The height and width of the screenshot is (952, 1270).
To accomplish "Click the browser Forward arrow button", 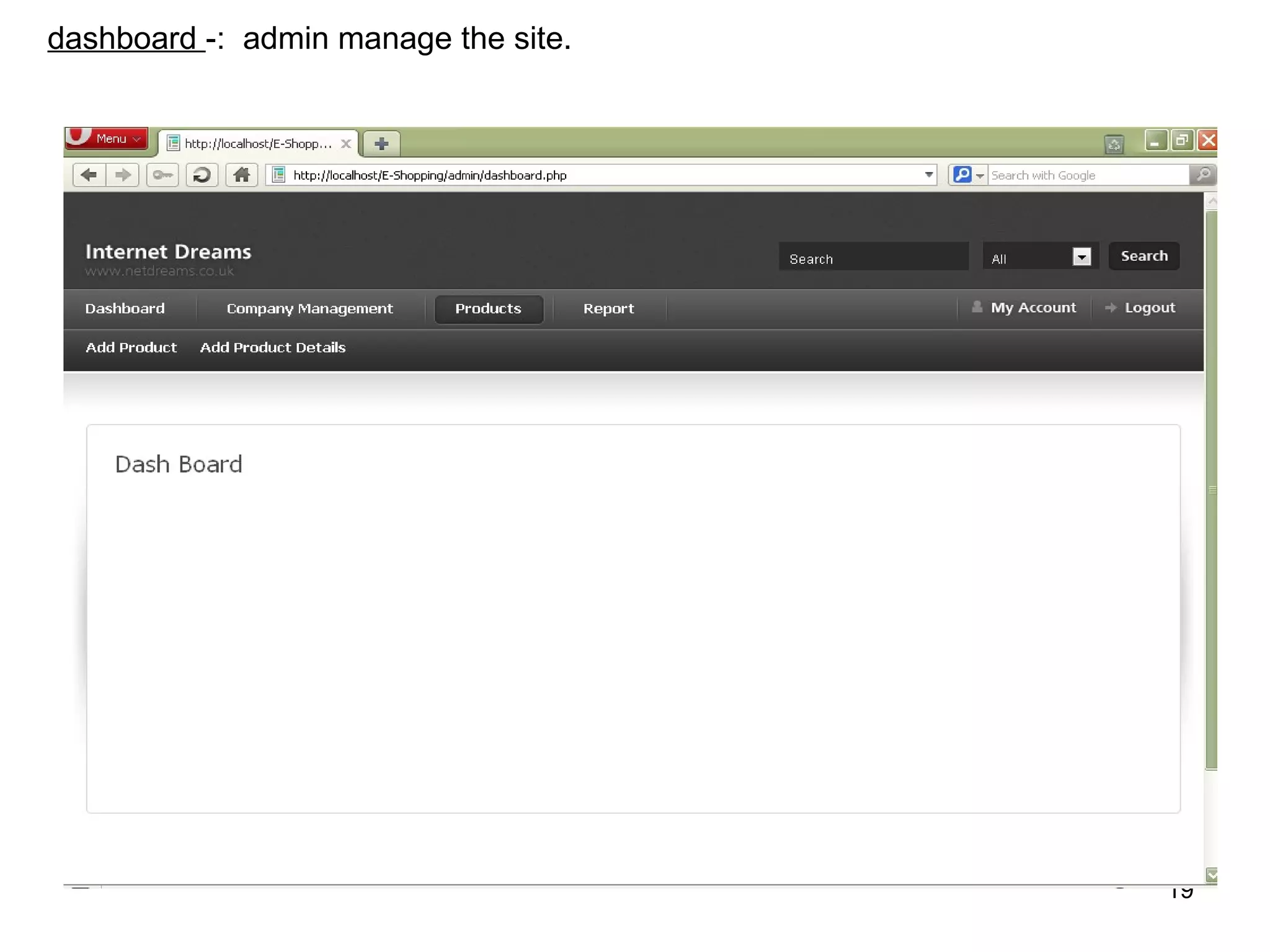I will click(x=123, y=175).
